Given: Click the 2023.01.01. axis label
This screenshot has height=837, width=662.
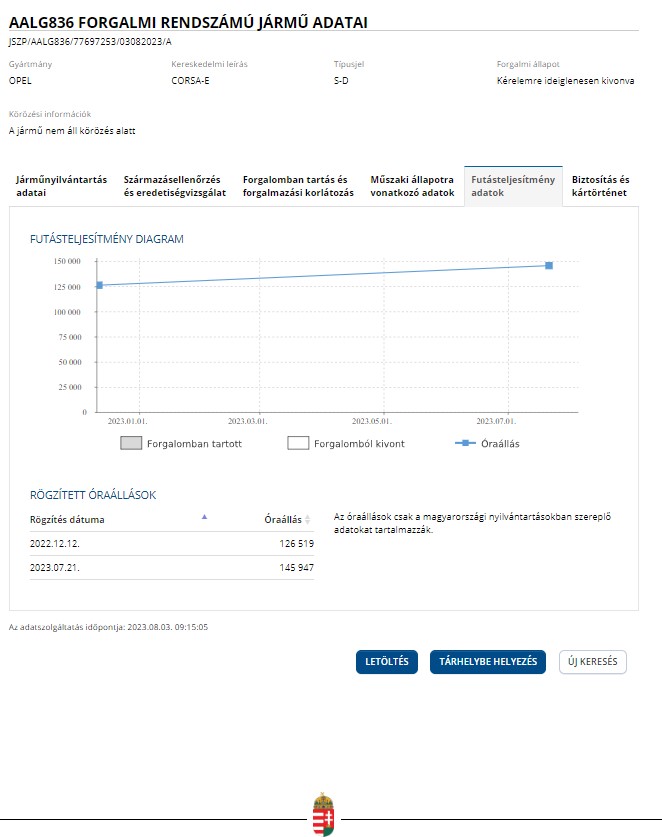Looking at the screenshot, I should [127, 421].
